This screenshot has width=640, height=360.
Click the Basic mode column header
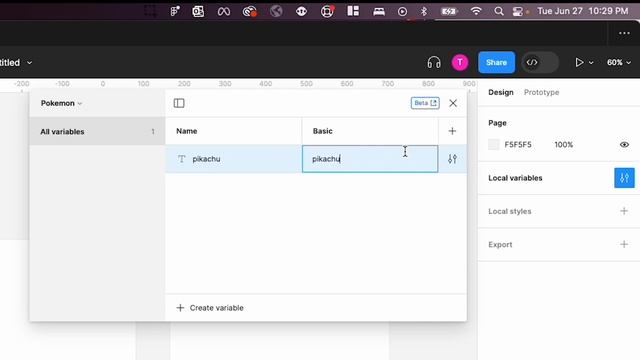322,131
